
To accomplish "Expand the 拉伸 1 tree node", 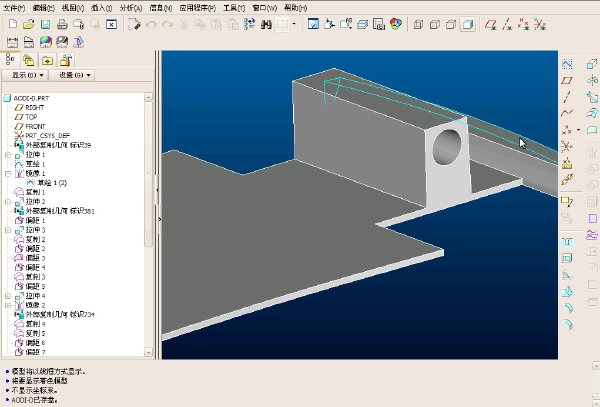I will tap(8, 155).
